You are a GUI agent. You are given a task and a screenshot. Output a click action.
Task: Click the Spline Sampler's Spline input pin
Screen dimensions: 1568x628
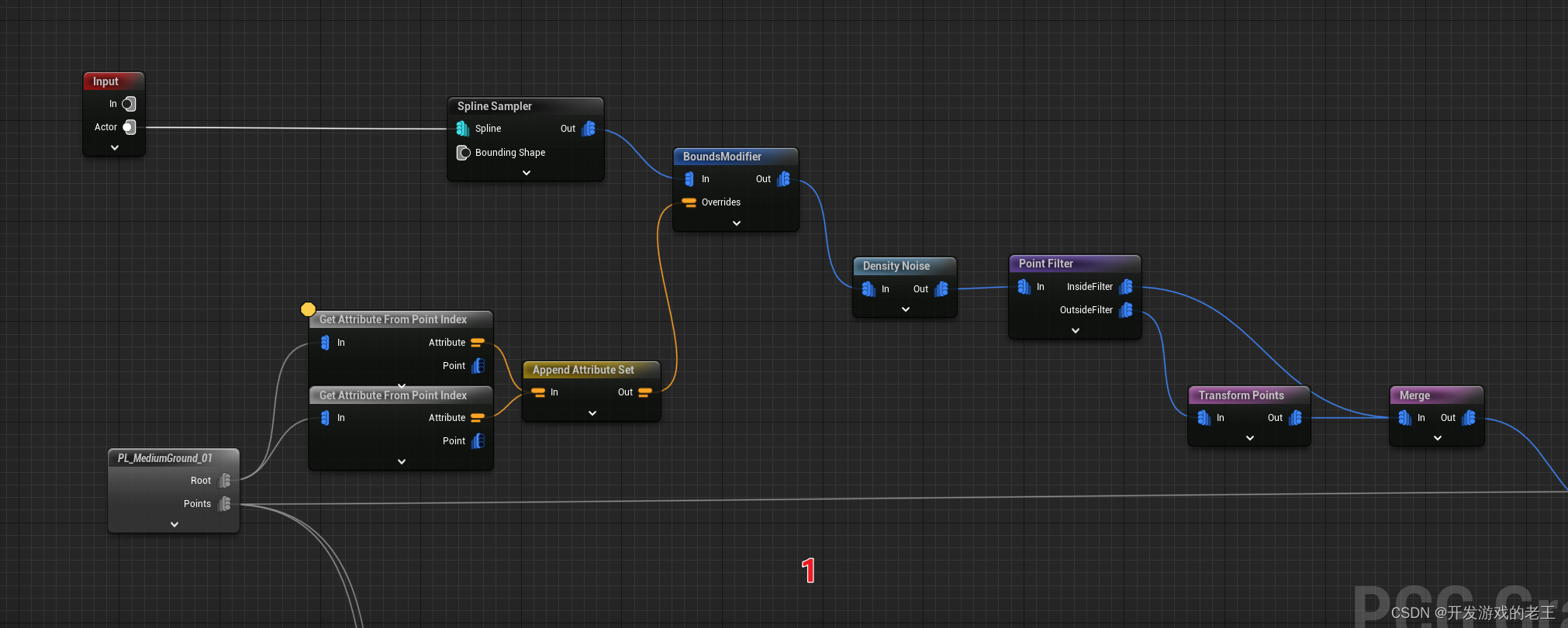tap(462, 129)
